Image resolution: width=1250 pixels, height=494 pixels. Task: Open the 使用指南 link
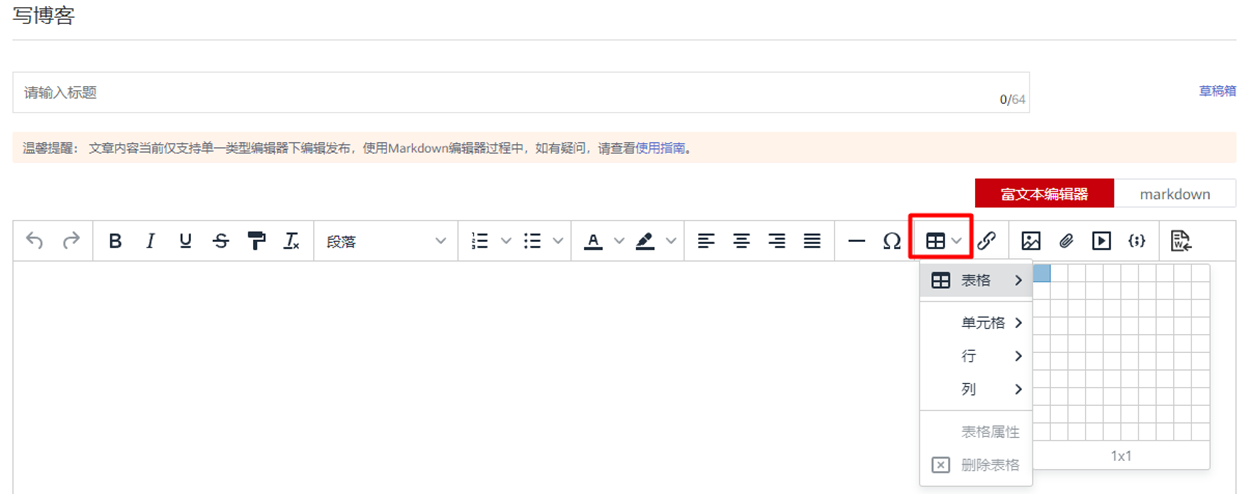tap(660, 148)
